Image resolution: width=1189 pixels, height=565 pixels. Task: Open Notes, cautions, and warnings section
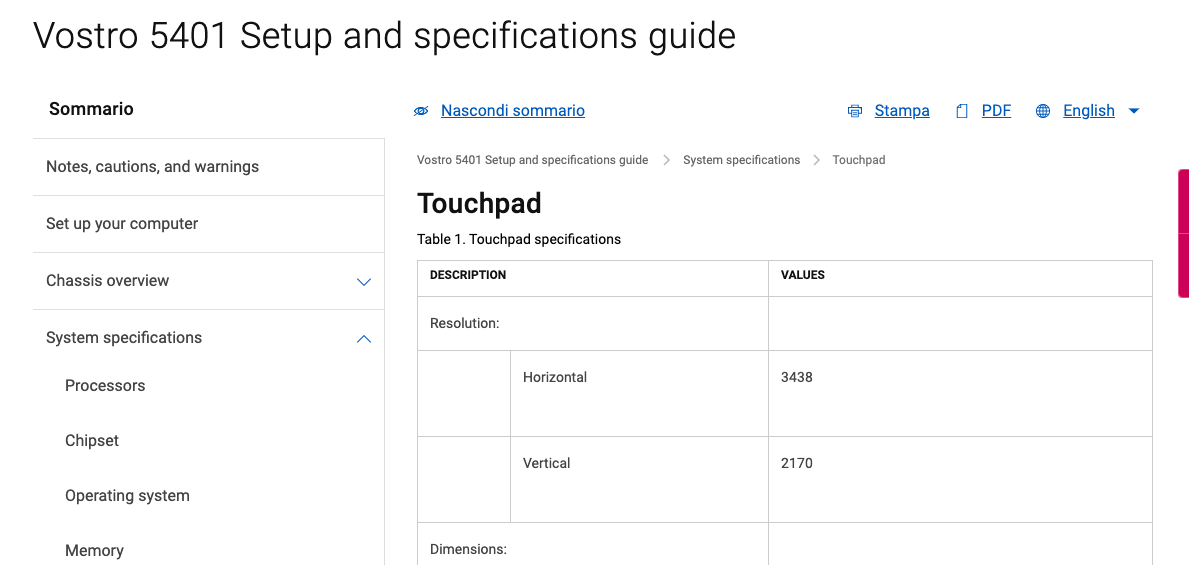(209, 167)
